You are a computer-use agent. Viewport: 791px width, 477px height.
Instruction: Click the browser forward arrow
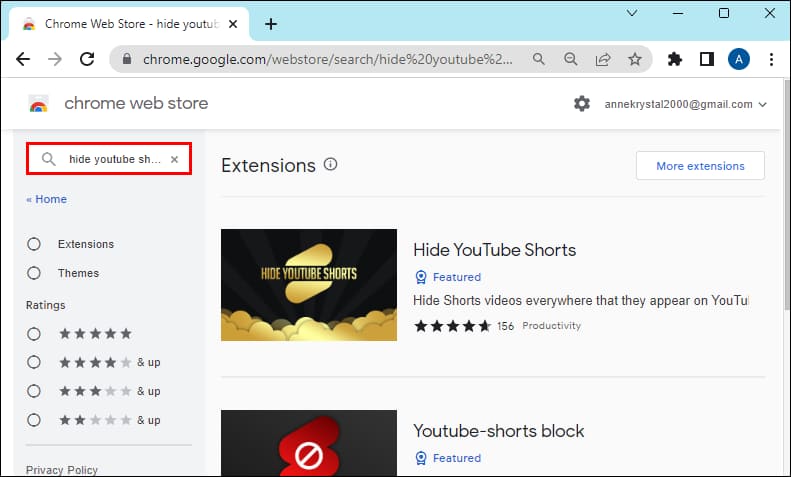(x=54, y=59)
